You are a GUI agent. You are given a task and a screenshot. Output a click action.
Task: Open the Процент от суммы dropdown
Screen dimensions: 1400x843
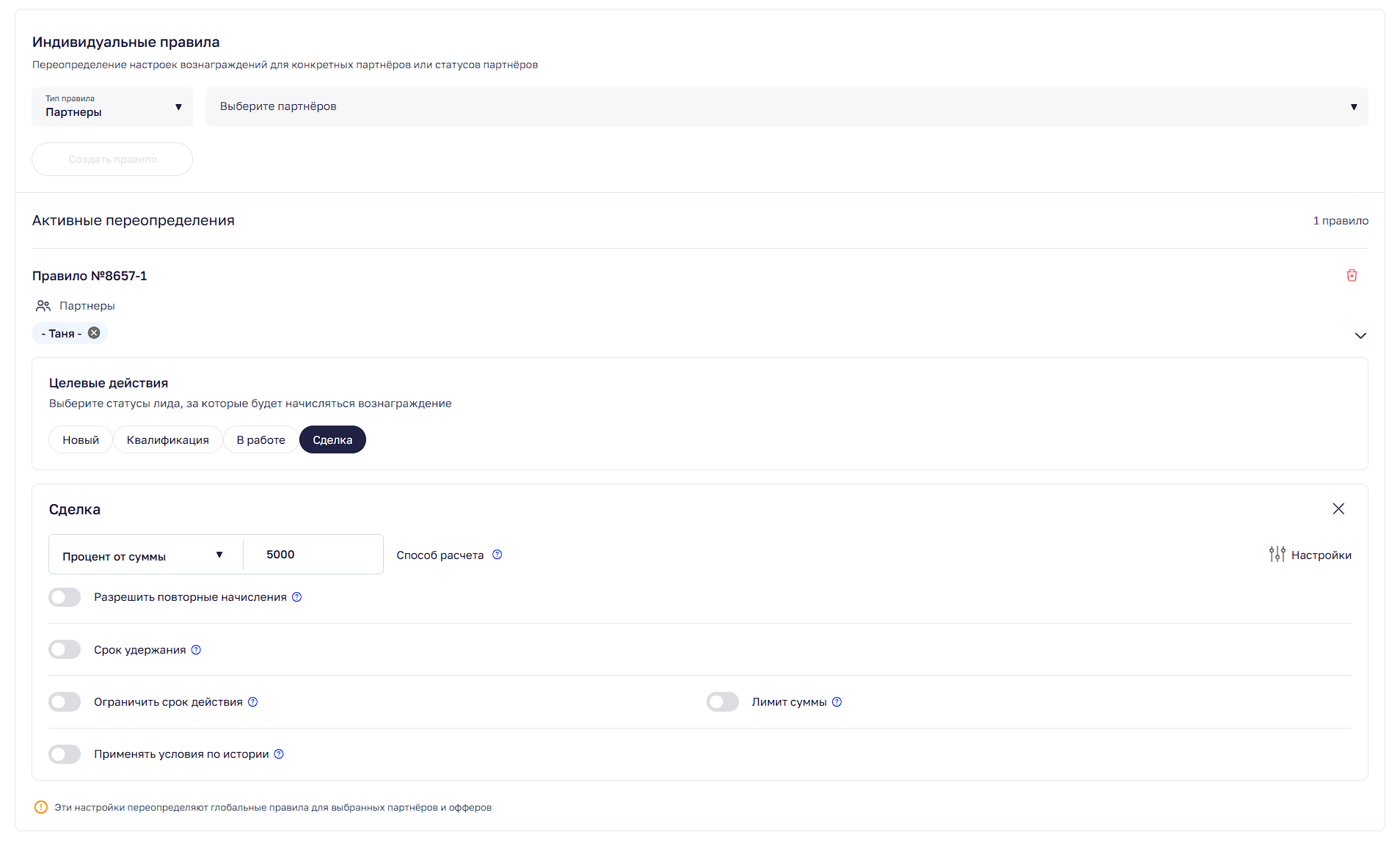click(145, 555)
